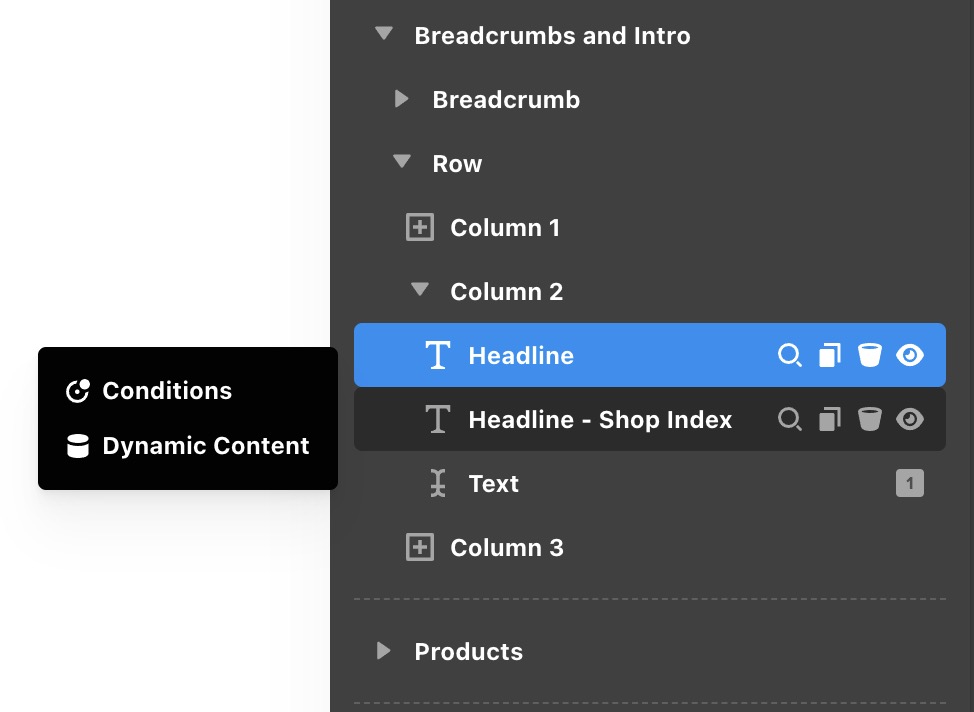
Task: Choose Dynamic Content from the context menu
Action: 205,446
